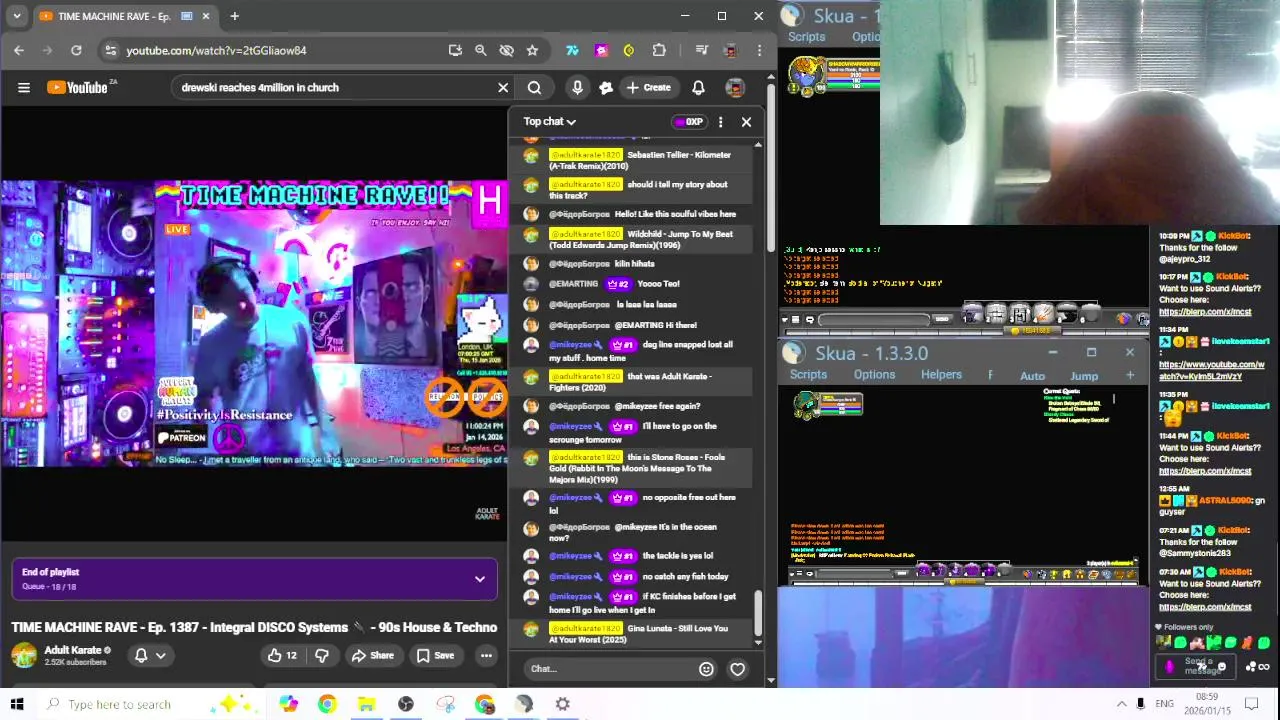Open the YouTube account avatar menu
Viewport: 1280px width, 720px height.
(735, 88)
